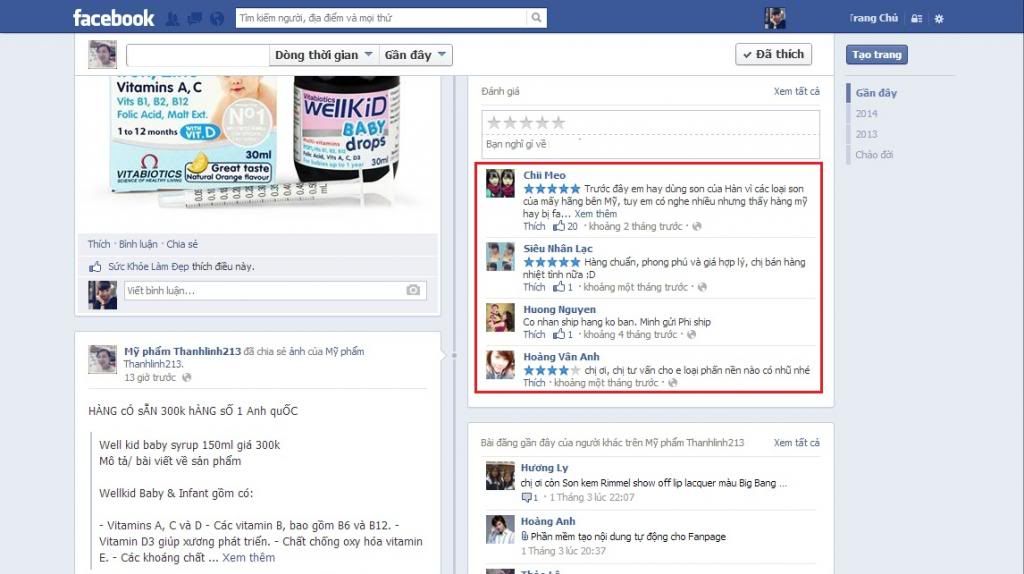Image resolution: width=1024 pixels, height=574 pixels.
Task: Open the messages icon in top bar
Action: click(x=193, y=18)
